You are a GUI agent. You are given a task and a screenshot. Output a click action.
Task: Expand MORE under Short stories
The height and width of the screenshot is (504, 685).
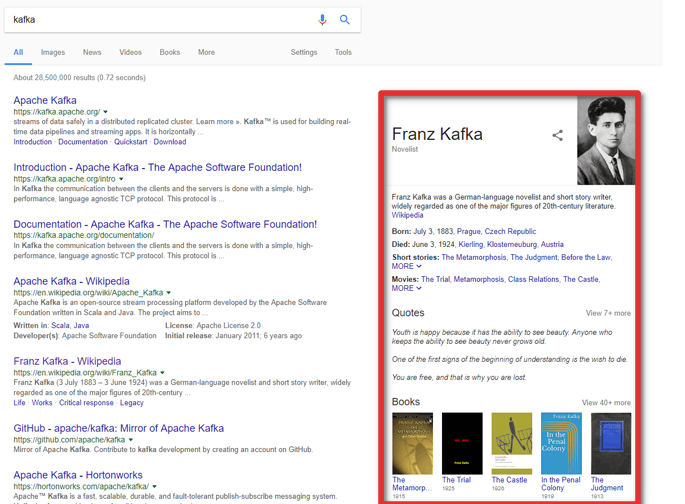pyautogui.click(x=406, y=266)
